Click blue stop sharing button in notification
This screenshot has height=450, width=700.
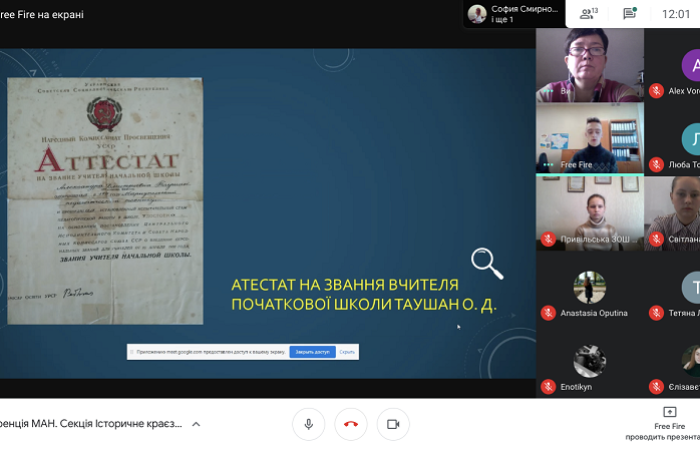pos(312,352)
